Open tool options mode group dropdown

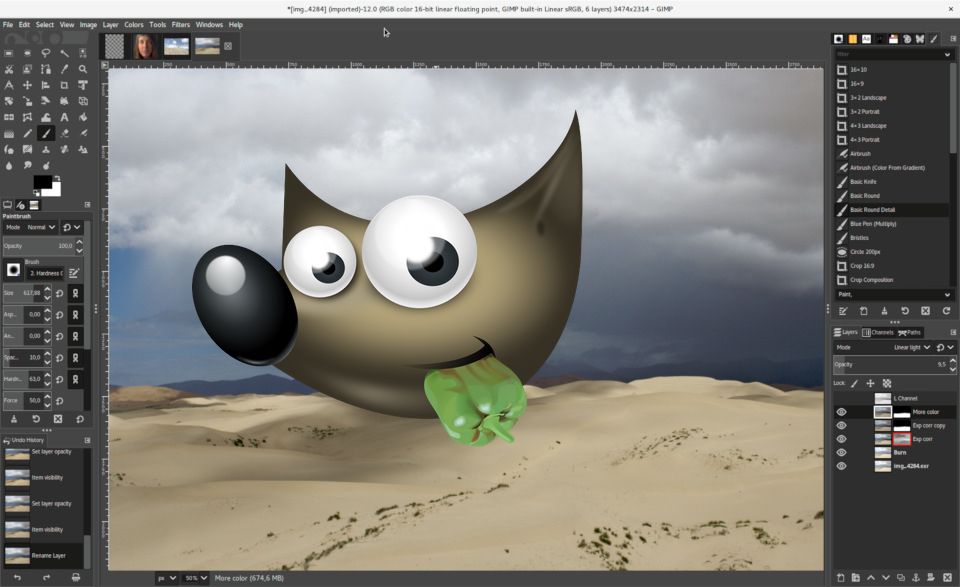(x=71, y=227)
